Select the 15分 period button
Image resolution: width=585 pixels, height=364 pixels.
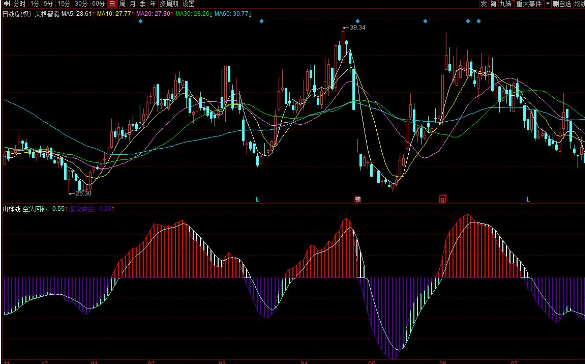tap(64, 4)
